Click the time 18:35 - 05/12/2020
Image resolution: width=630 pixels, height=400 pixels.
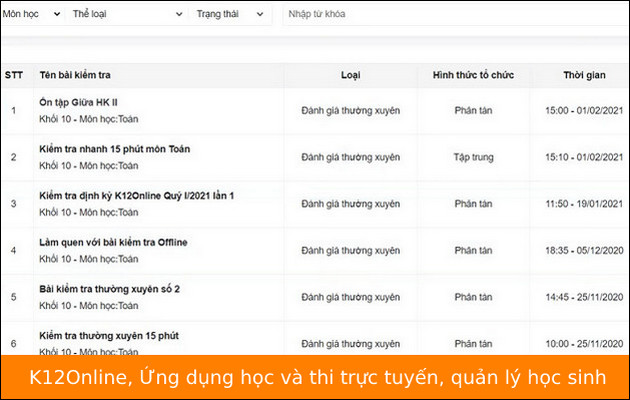[584, 250]
